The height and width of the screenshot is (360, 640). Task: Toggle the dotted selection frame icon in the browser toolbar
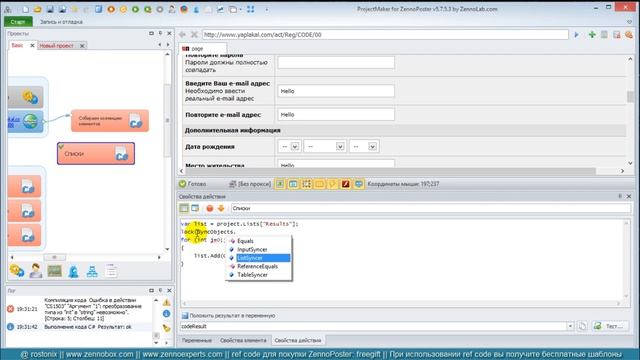(x=306, y=184)
